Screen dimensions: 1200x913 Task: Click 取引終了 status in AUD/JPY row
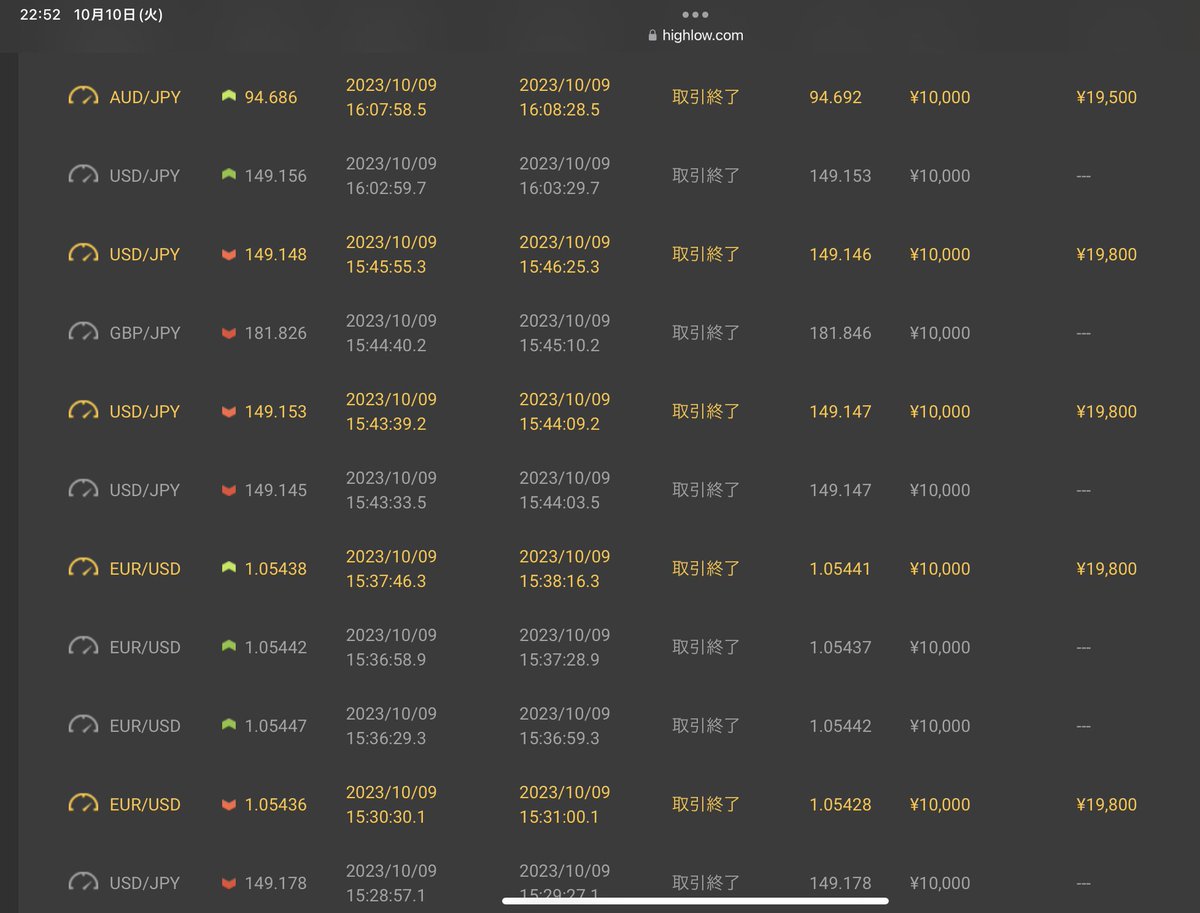point(706,97)
